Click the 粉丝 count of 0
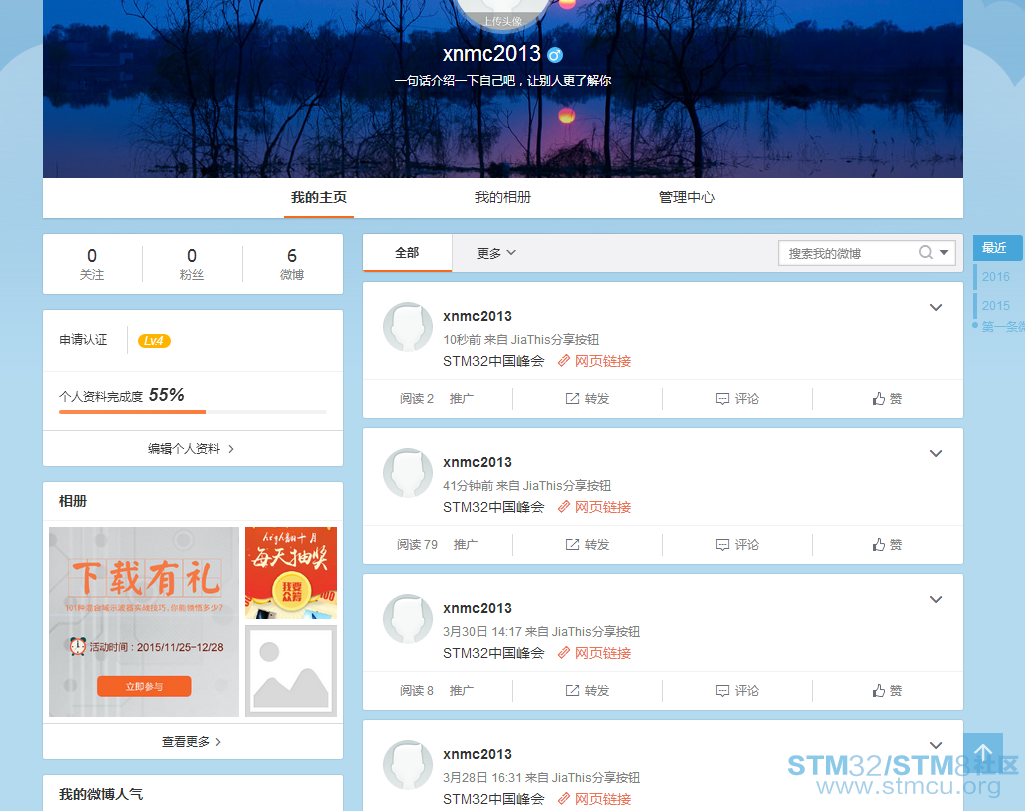Screen dimensions: 1025x811 [192, 264]
